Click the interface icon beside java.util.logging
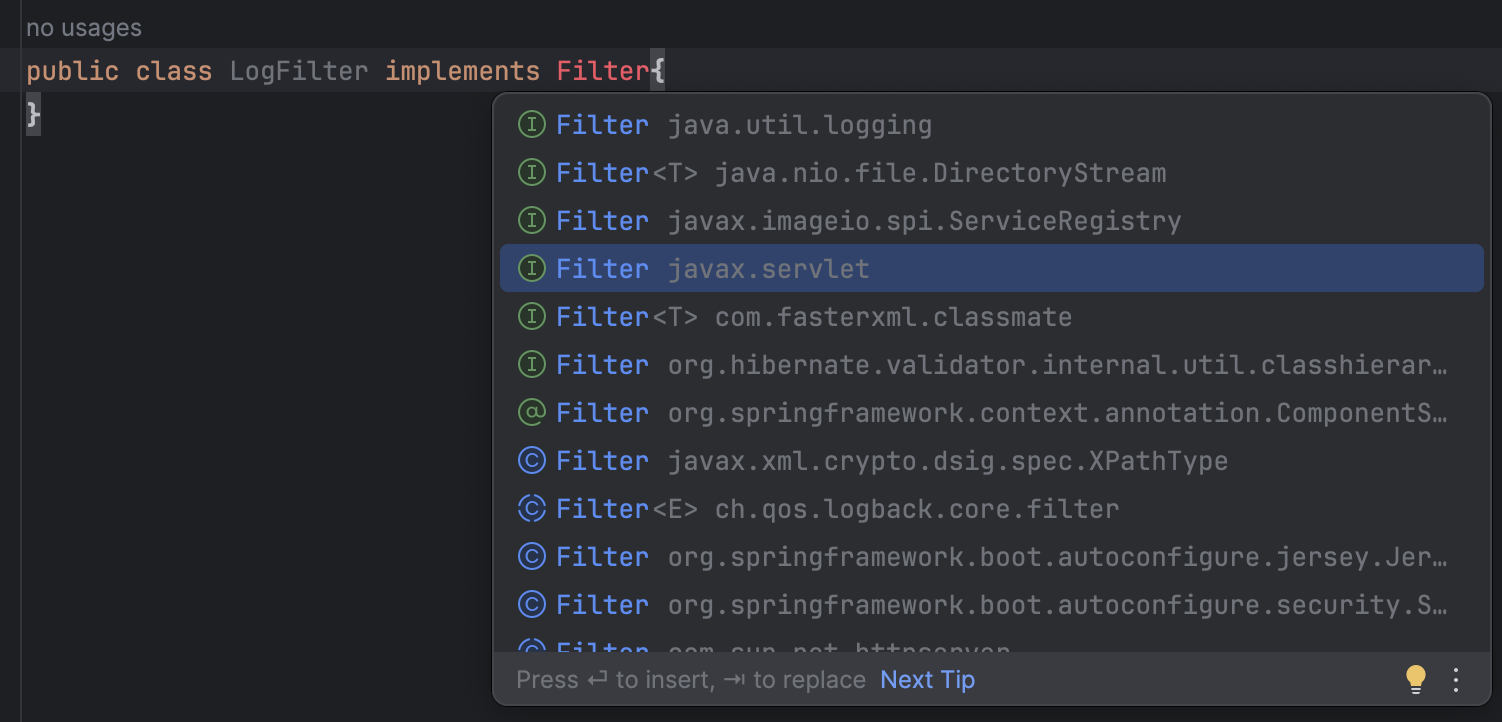Screen dimensions: 1502x722 point(531,125)
